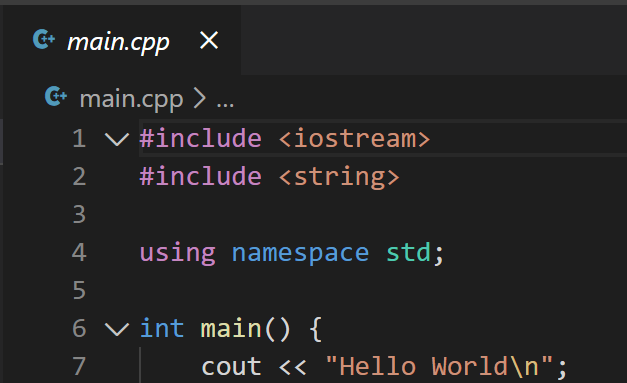Image resolution: width=627 pixels, height=383 pixels.
Task: Place cursor on <string> include
Action: pyautogui.click(x=339, y=177)
